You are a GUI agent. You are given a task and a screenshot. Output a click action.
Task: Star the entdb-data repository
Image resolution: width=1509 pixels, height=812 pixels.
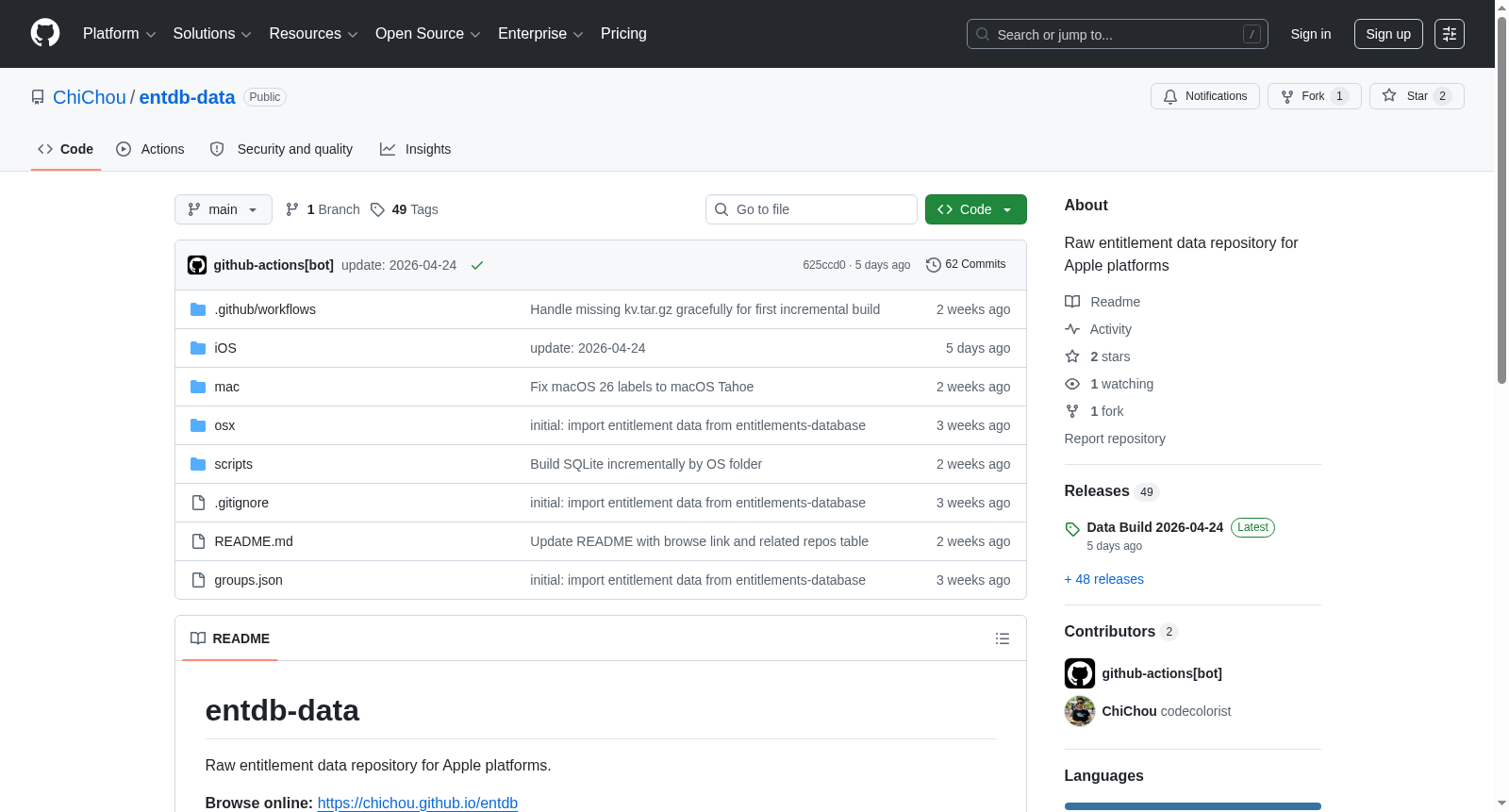tap(1417, 96)
